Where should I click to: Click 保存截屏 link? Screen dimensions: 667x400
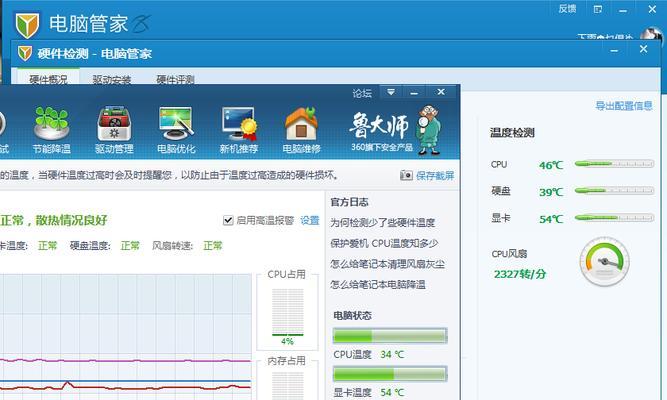(435, 175)
